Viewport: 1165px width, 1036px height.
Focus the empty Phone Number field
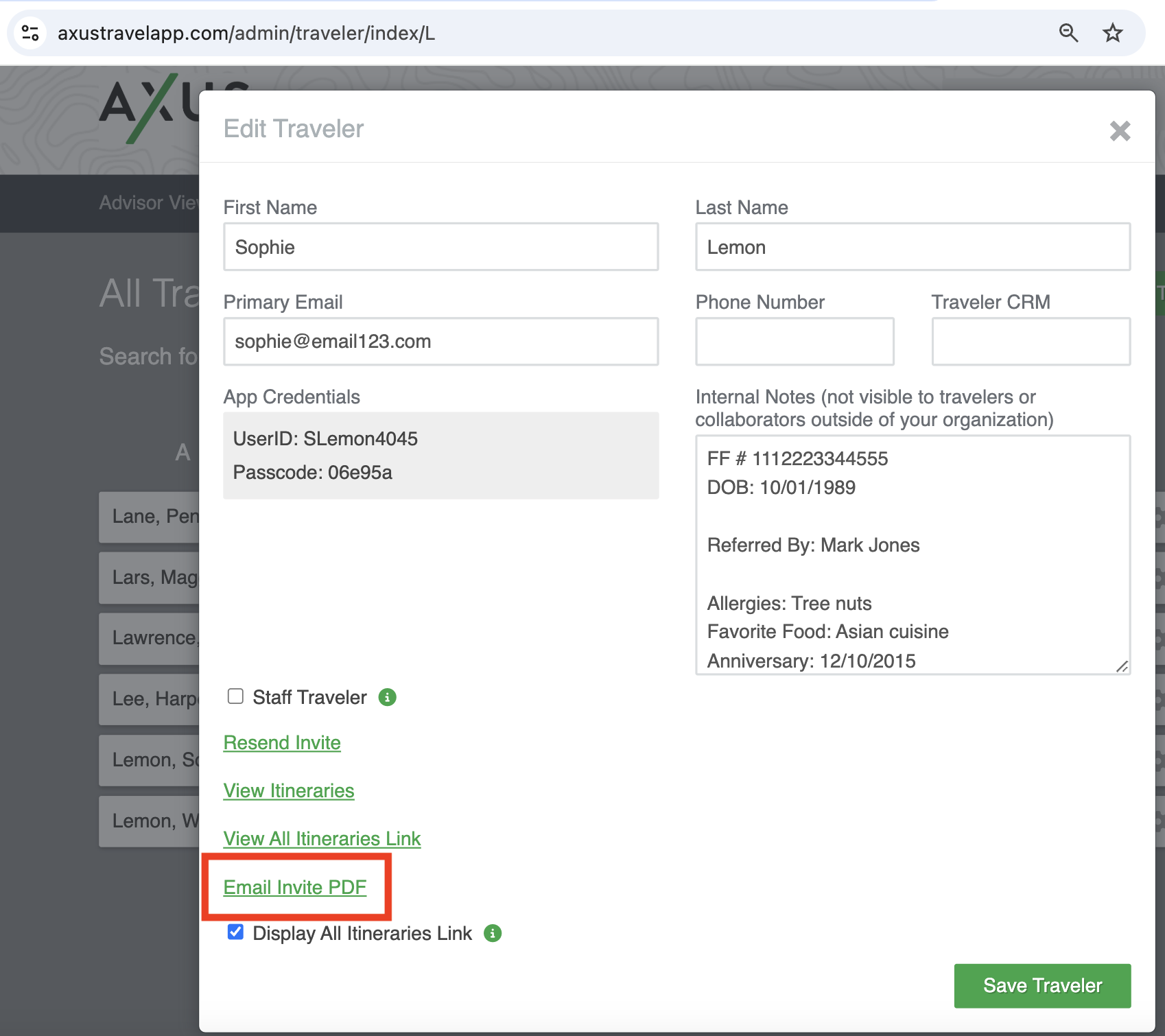[x=795, y=341]
